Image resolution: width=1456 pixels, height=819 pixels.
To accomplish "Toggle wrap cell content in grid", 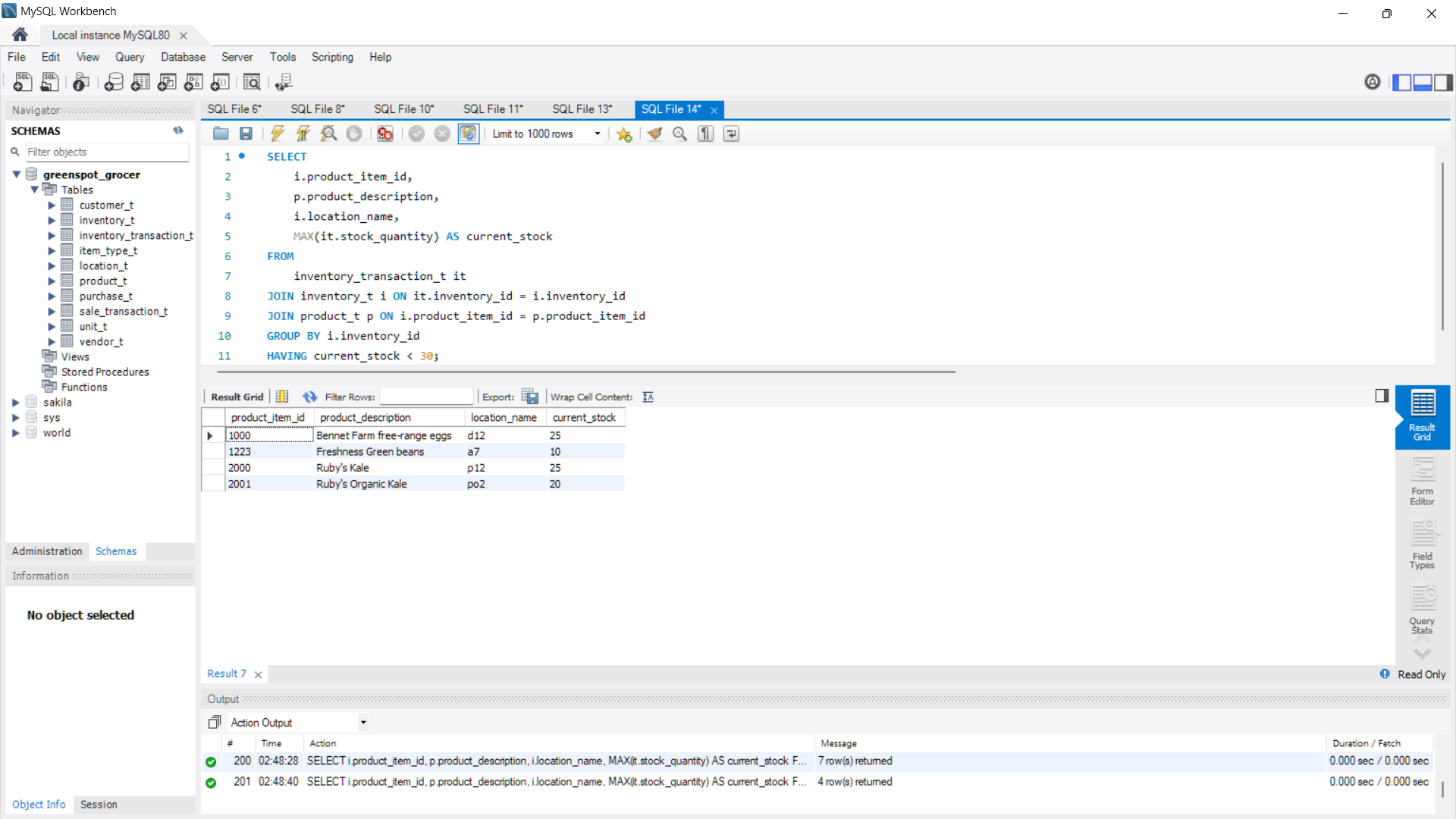I will coord(648,397).
